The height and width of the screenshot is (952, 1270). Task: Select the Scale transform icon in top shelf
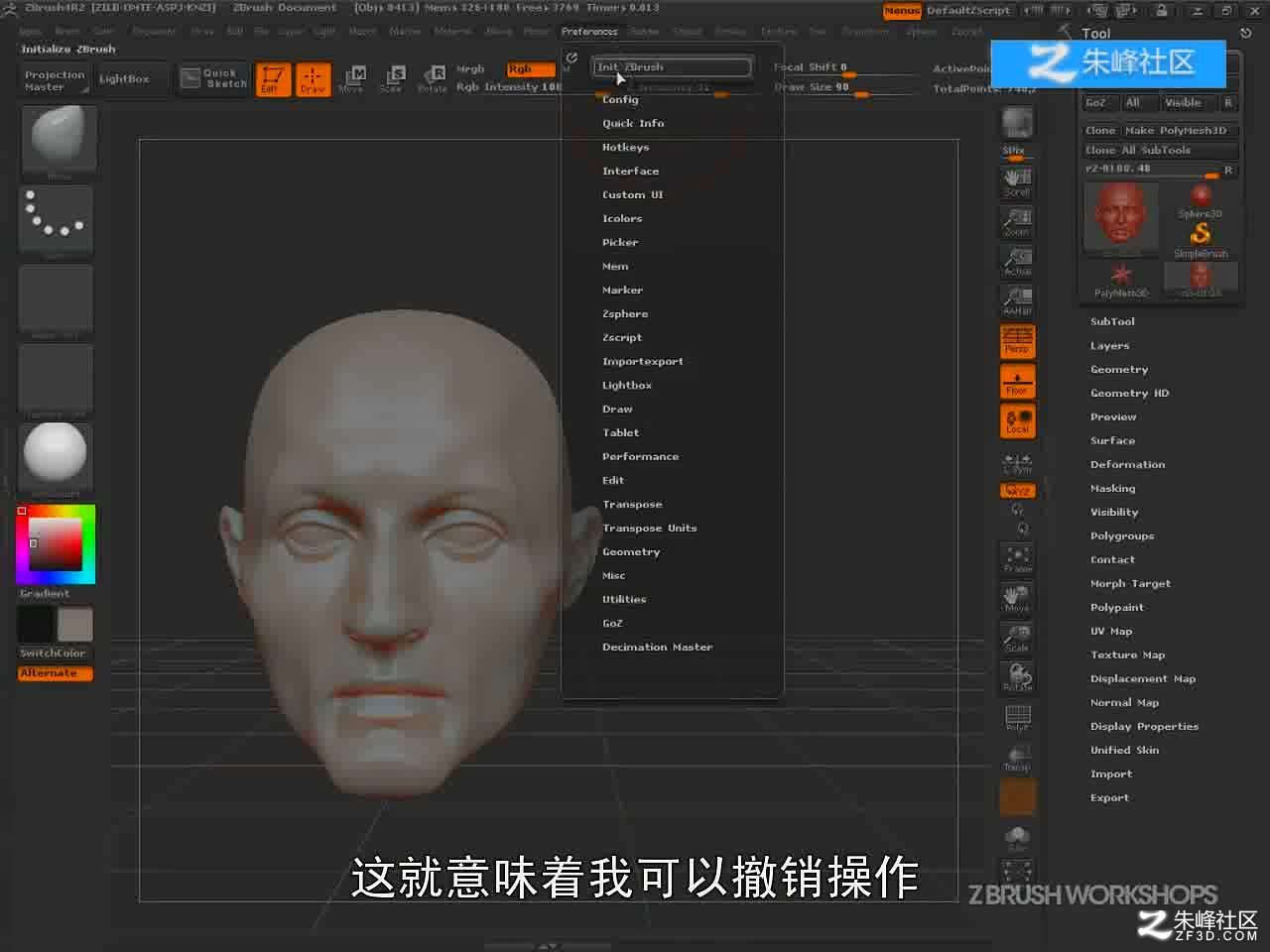[392, 78]
